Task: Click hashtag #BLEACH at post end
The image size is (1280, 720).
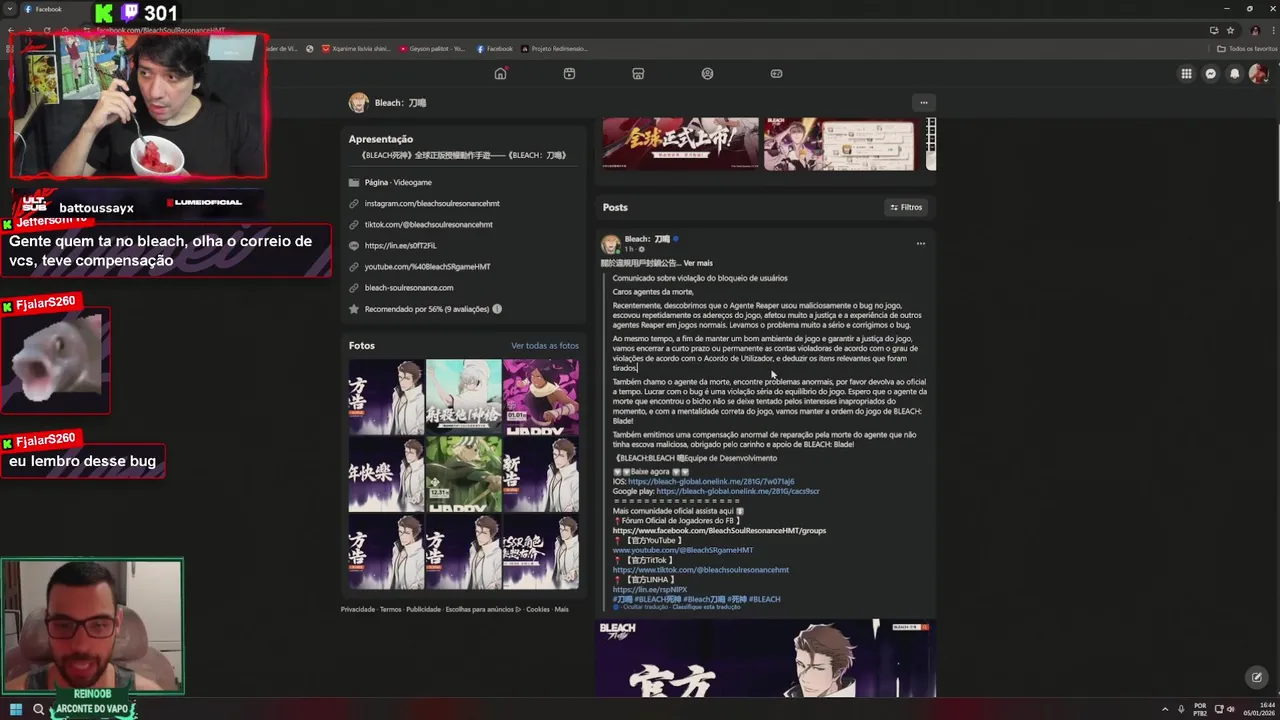Action: [x=764, y=599]
